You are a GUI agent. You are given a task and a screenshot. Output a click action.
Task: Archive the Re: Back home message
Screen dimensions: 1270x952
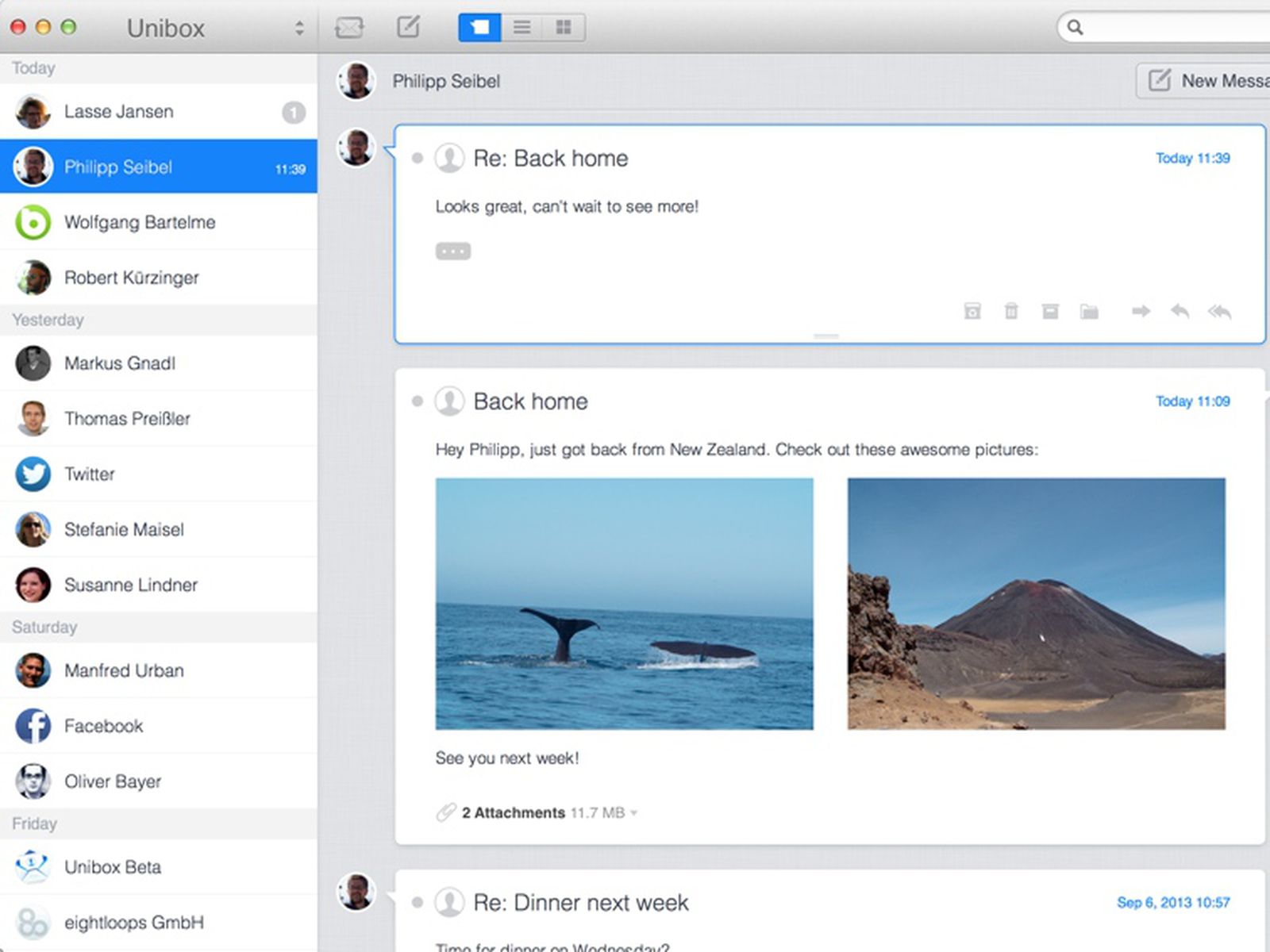(1050, 311)
